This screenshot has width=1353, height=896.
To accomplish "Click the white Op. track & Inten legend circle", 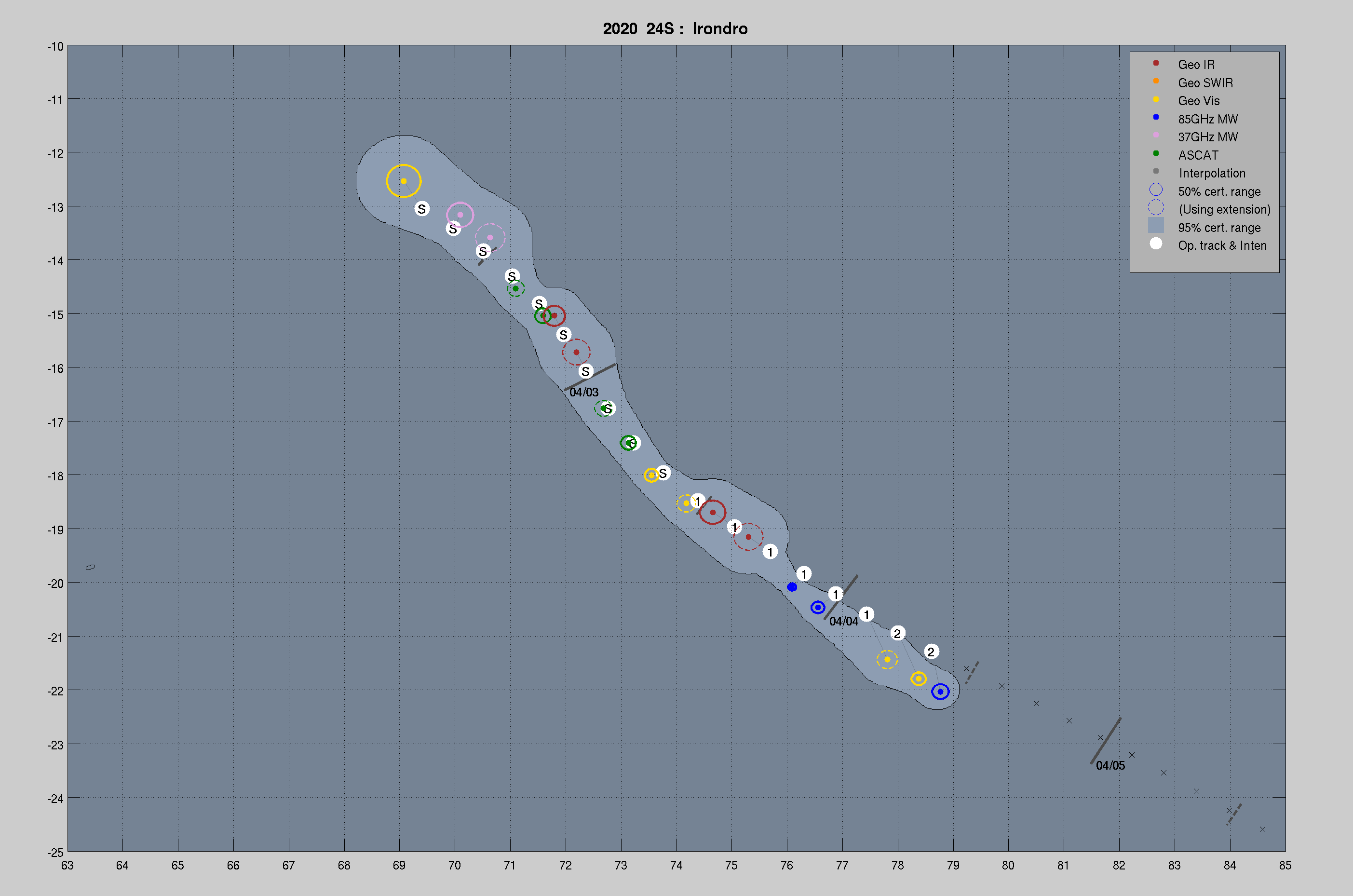I will [1156, 244].
